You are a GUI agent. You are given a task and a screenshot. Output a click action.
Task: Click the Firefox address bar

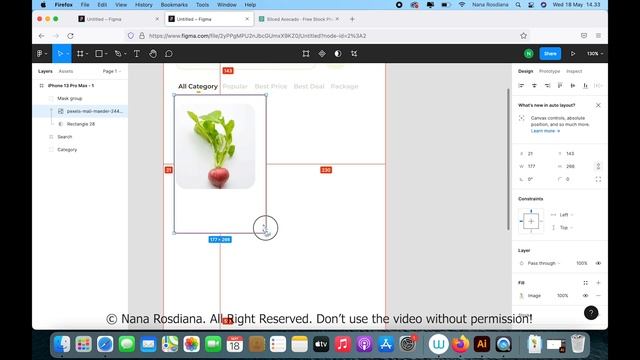click(x=327, y=36)
